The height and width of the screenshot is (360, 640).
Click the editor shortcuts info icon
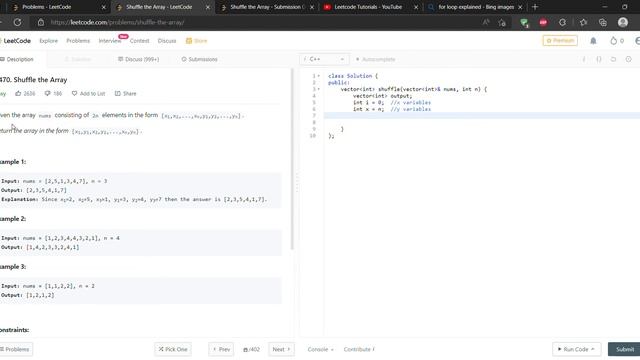pos(584,59)
